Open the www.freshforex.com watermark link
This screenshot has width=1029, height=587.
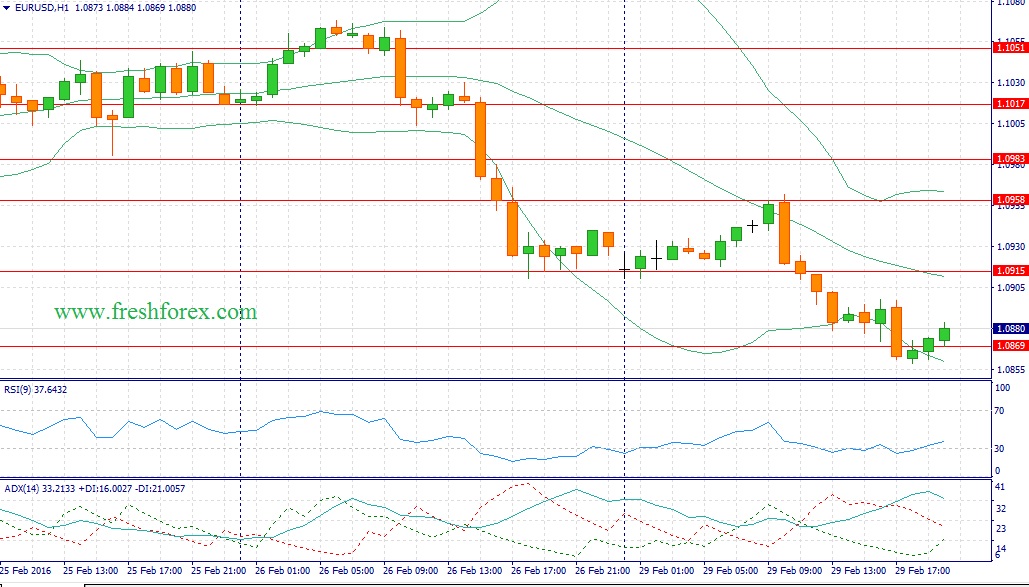pyautogui.click(x=155, y=312)
